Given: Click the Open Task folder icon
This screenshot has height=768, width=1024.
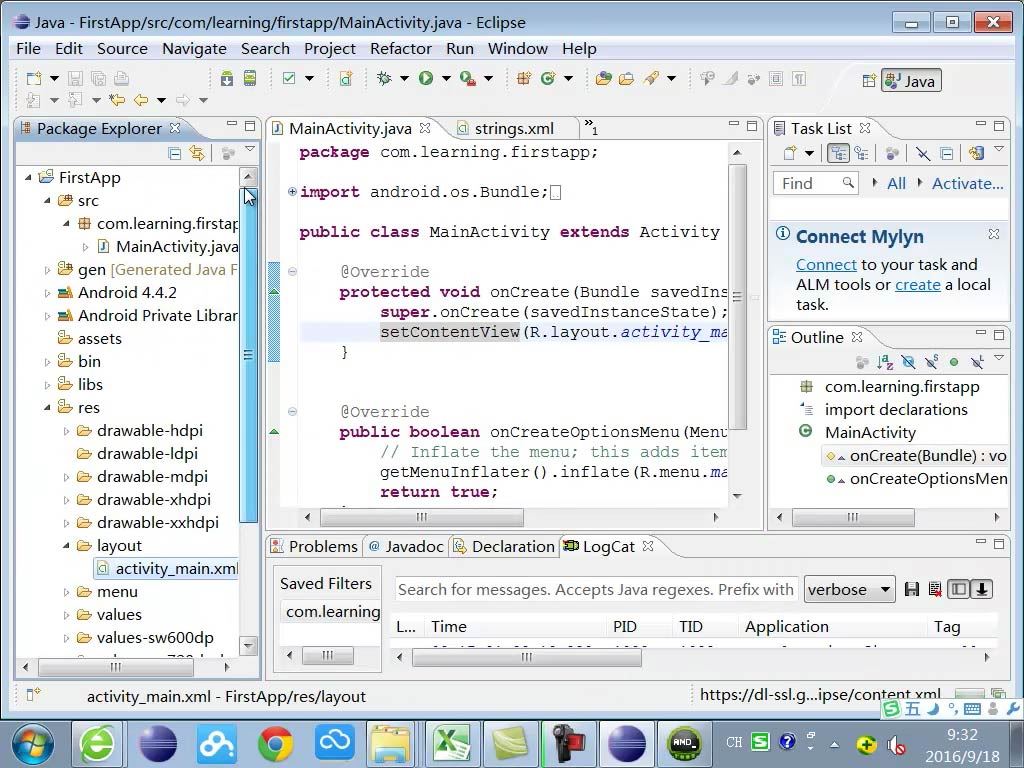Looking at the screenshot, I should [626, 79].
